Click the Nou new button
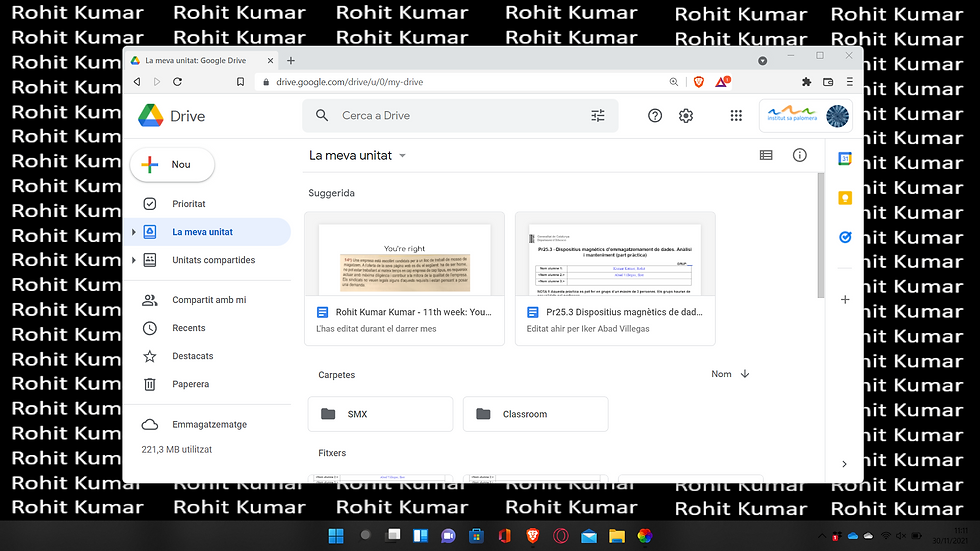980x551 pixels. click(x=172, y=164)
